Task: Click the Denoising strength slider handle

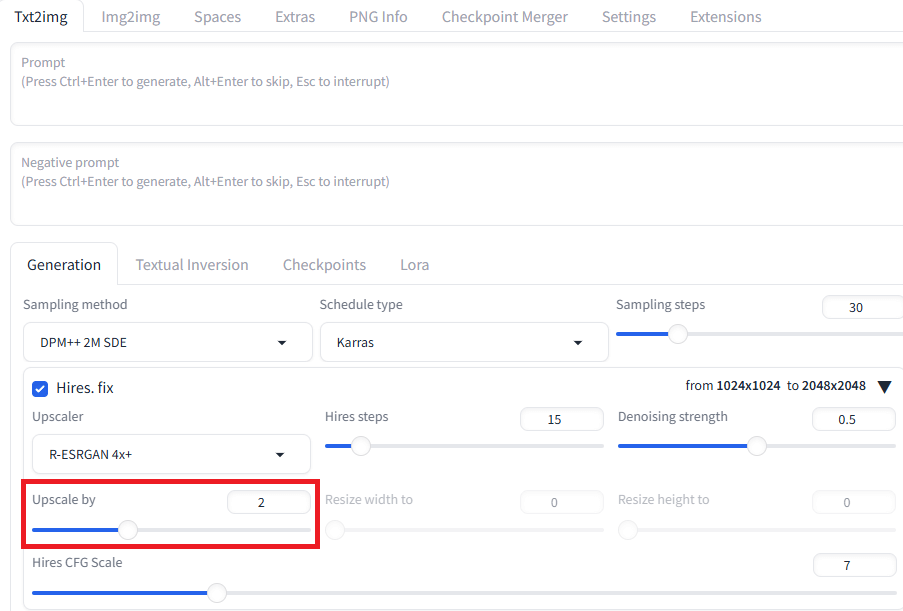Action: (x=757, y=446)
